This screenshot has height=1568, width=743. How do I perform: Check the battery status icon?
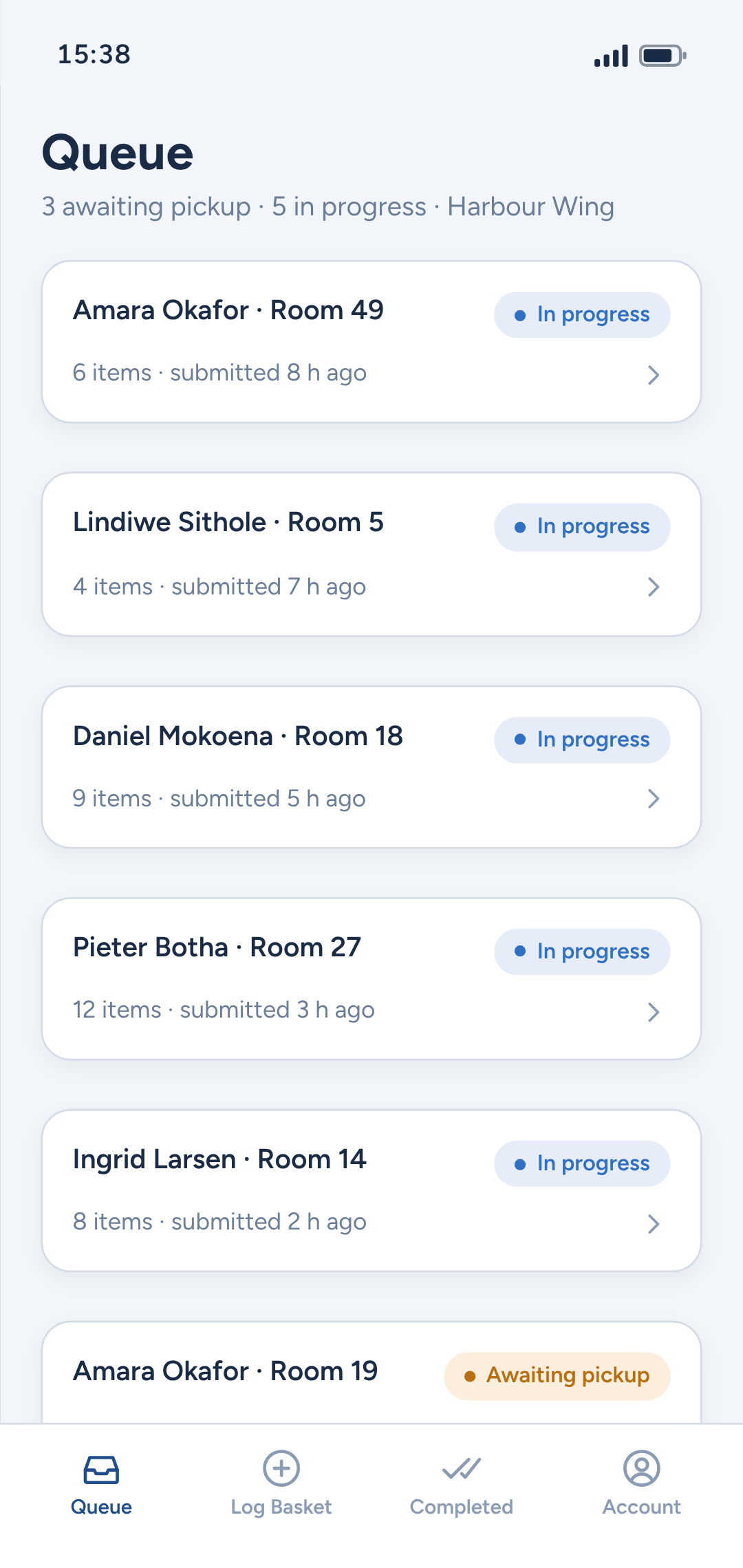tap(663, 56)
